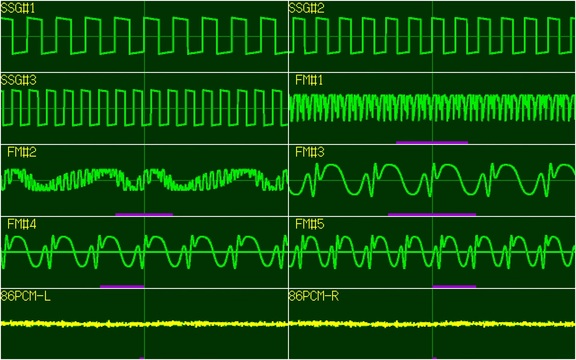This screenshot has width=576, height=360.
Task: Click the FM#1 channel label
Action: (x=309, y=80)
